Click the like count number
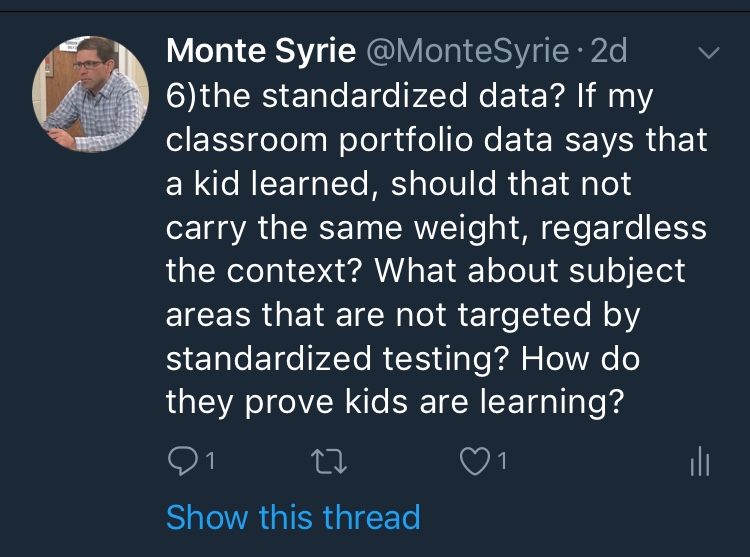 click(502, 462)
